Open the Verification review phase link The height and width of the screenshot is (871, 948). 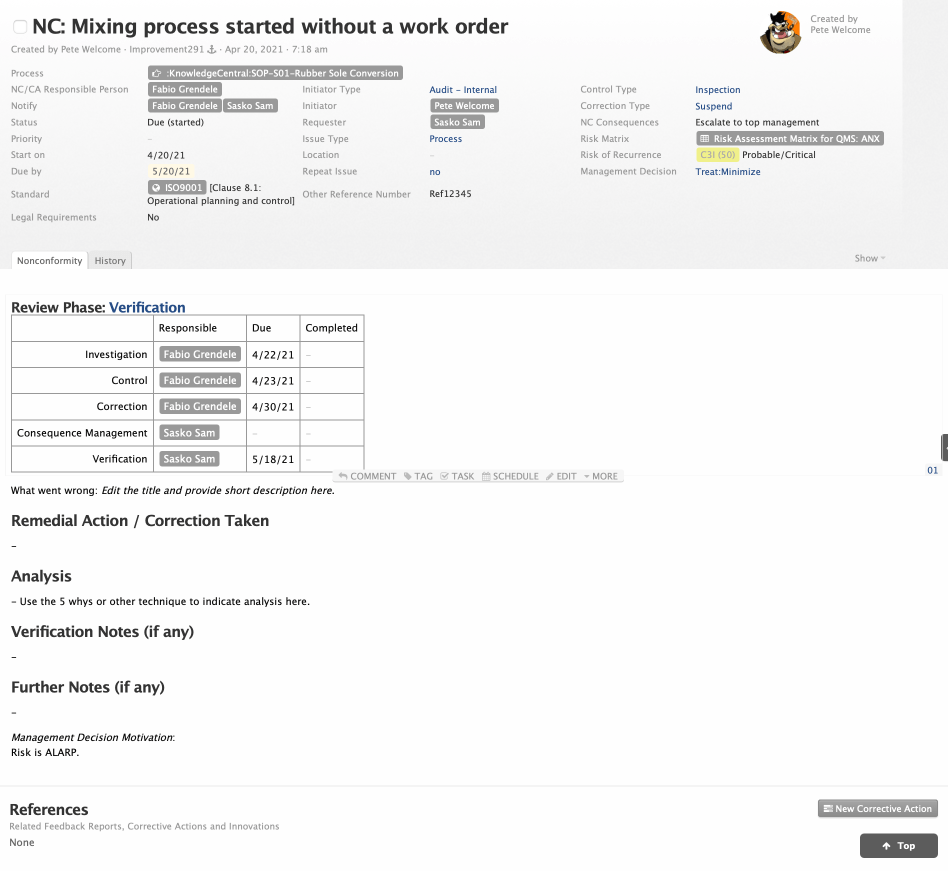[147, 308]
